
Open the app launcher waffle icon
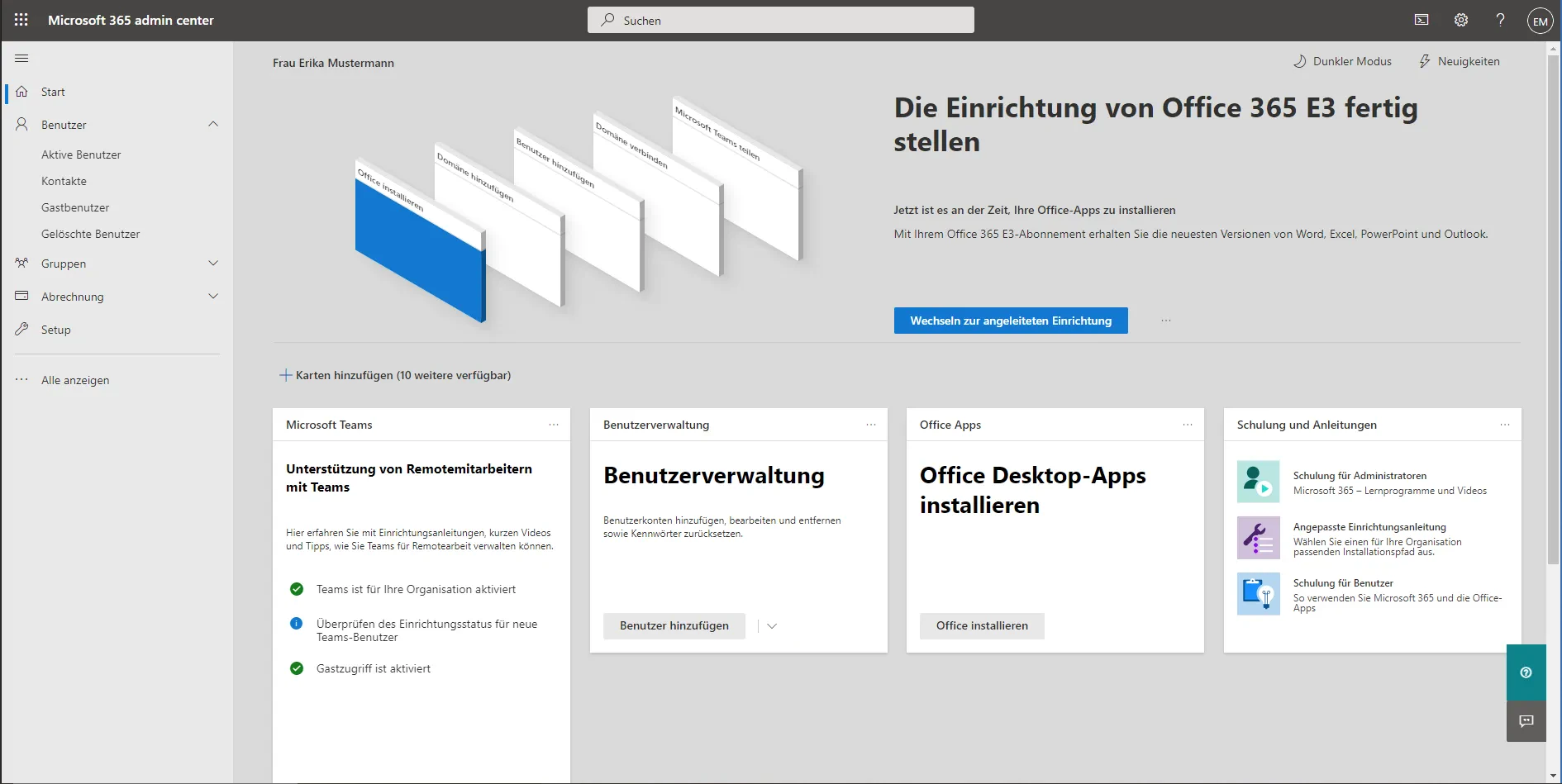[21, 20]
